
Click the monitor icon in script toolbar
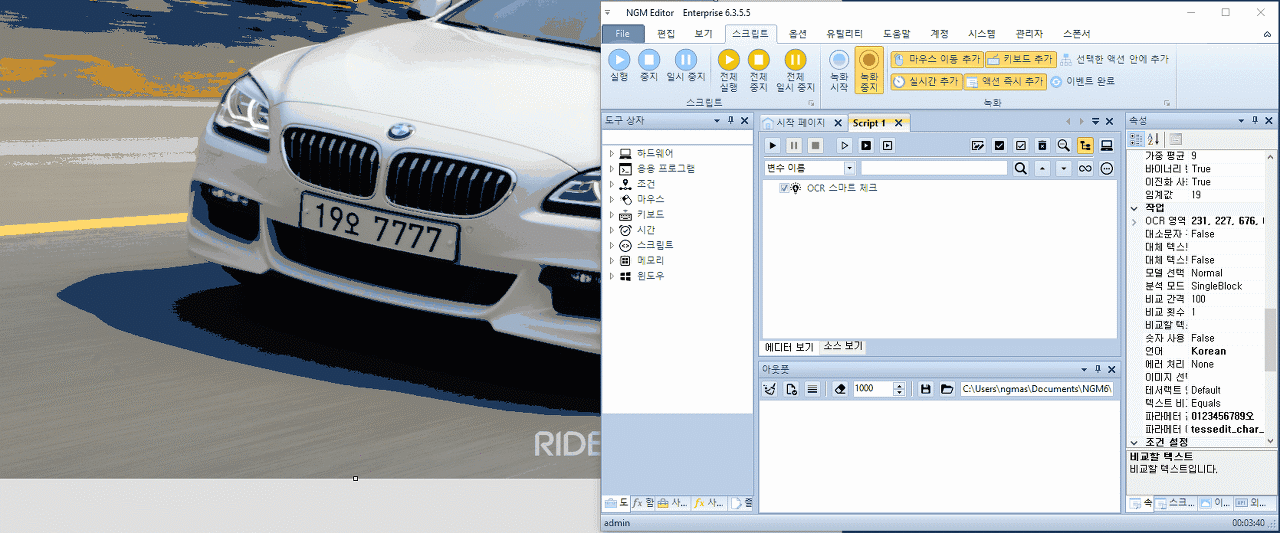(x=1106, y=146)
